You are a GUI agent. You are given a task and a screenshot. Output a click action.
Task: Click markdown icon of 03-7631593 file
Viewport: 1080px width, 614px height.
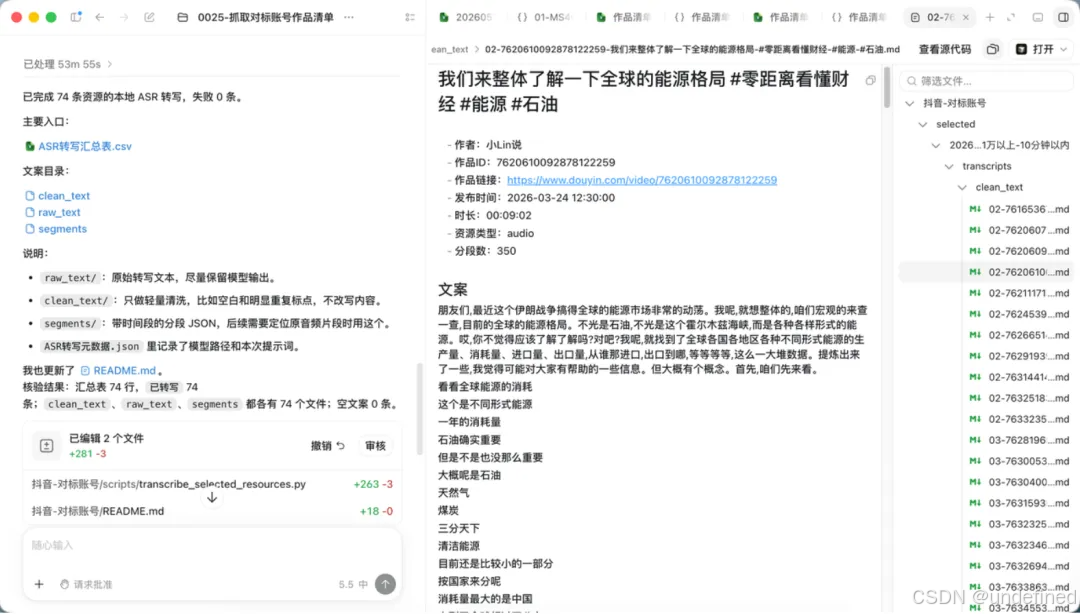975,503
